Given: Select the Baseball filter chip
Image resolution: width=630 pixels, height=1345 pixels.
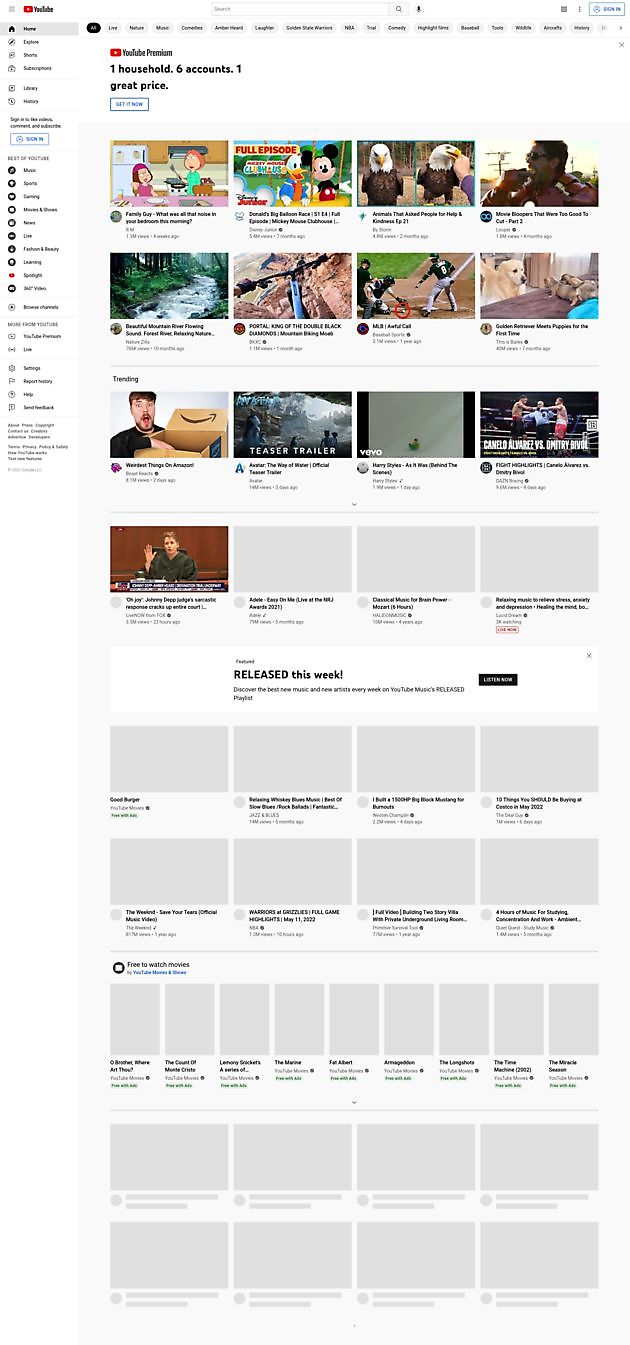Looking at the screenshot, I should tap(471, 28).
